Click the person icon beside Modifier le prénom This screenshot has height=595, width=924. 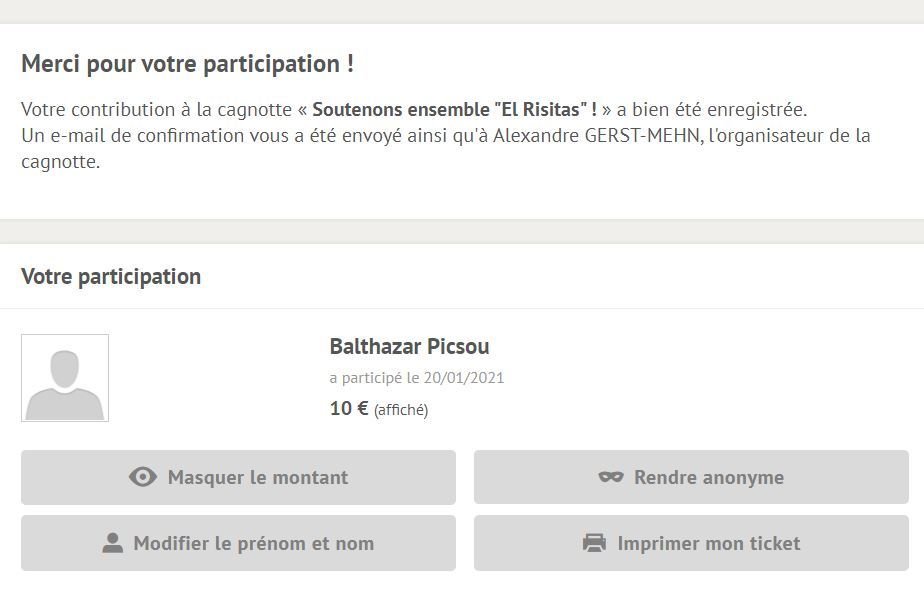pos(112,543)
